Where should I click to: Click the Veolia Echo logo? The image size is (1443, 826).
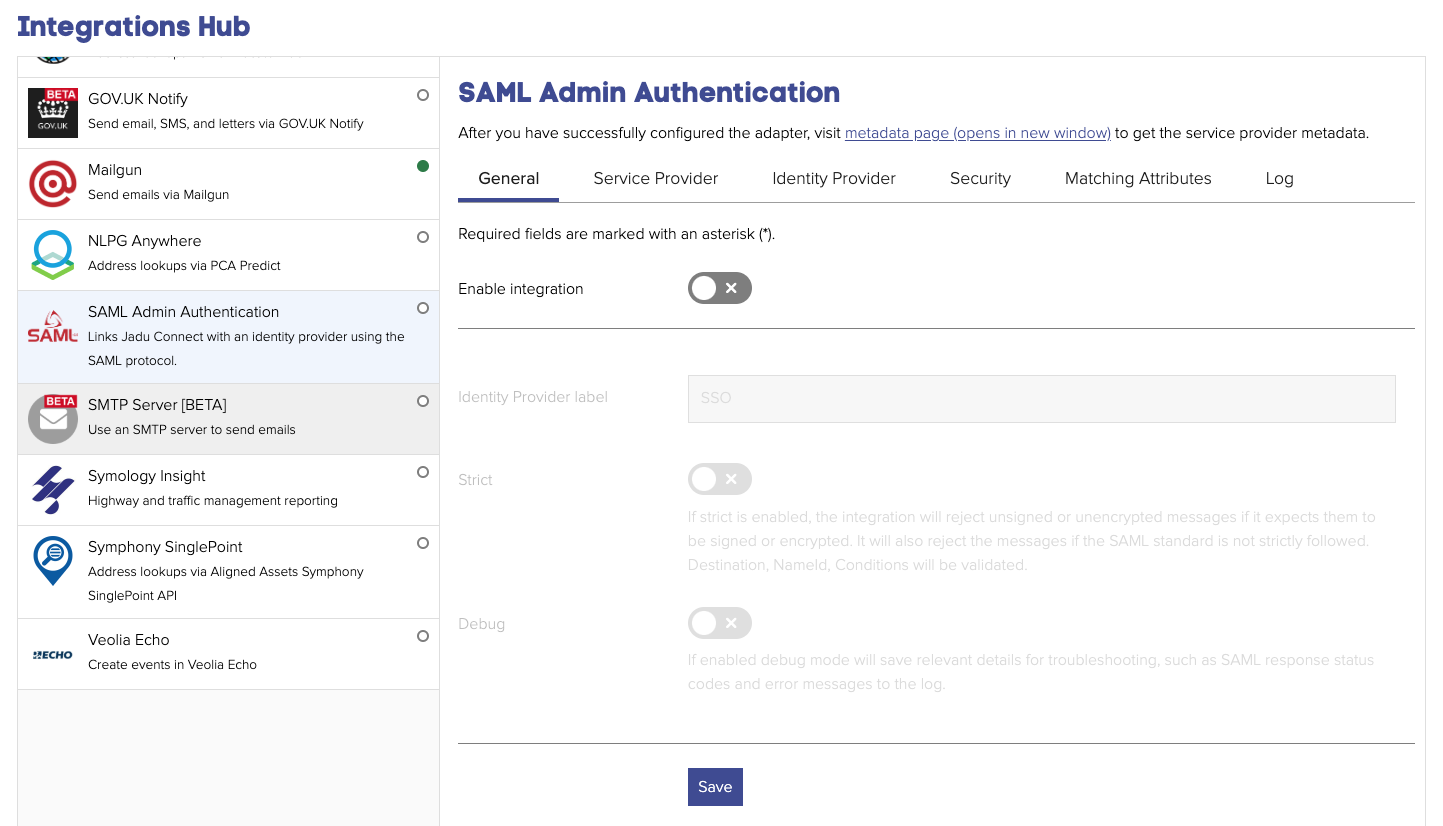53,654
